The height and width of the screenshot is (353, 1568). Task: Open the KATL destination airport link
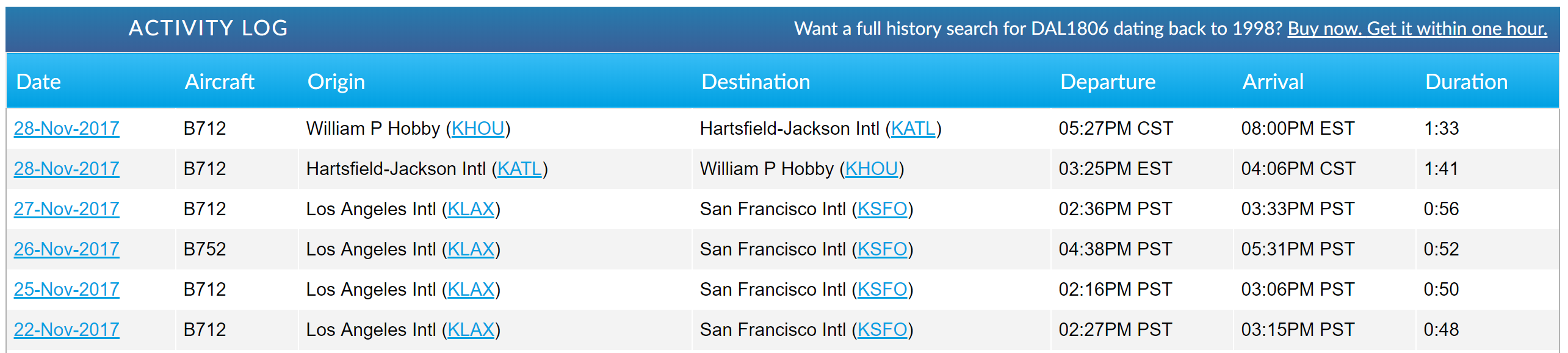click(x=913, y=129)
